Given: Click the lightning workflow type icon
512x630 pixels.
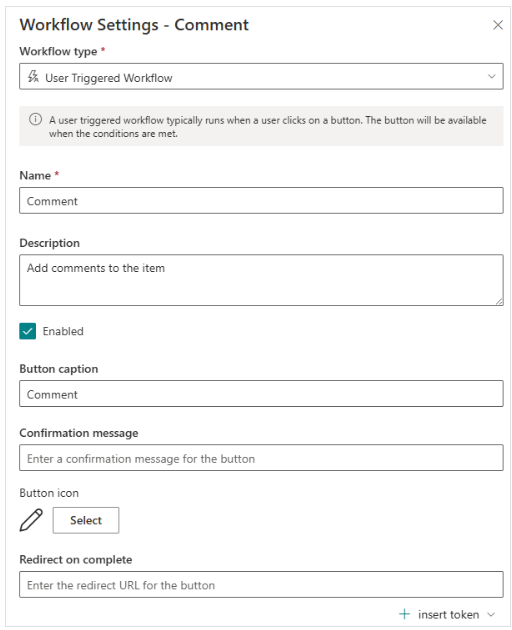Looking at the screenshot, I should tap(33, 76).
